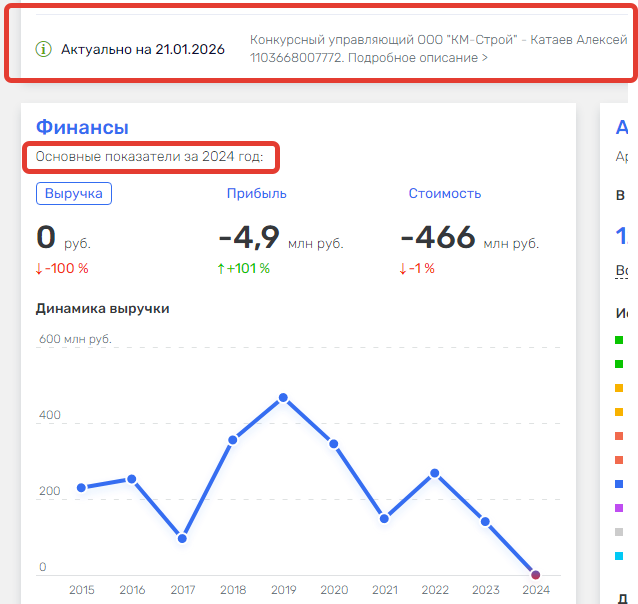Click the dotted-underlined link in the right panel
Viewport: 638px width, 604px height.
[621, 270]
